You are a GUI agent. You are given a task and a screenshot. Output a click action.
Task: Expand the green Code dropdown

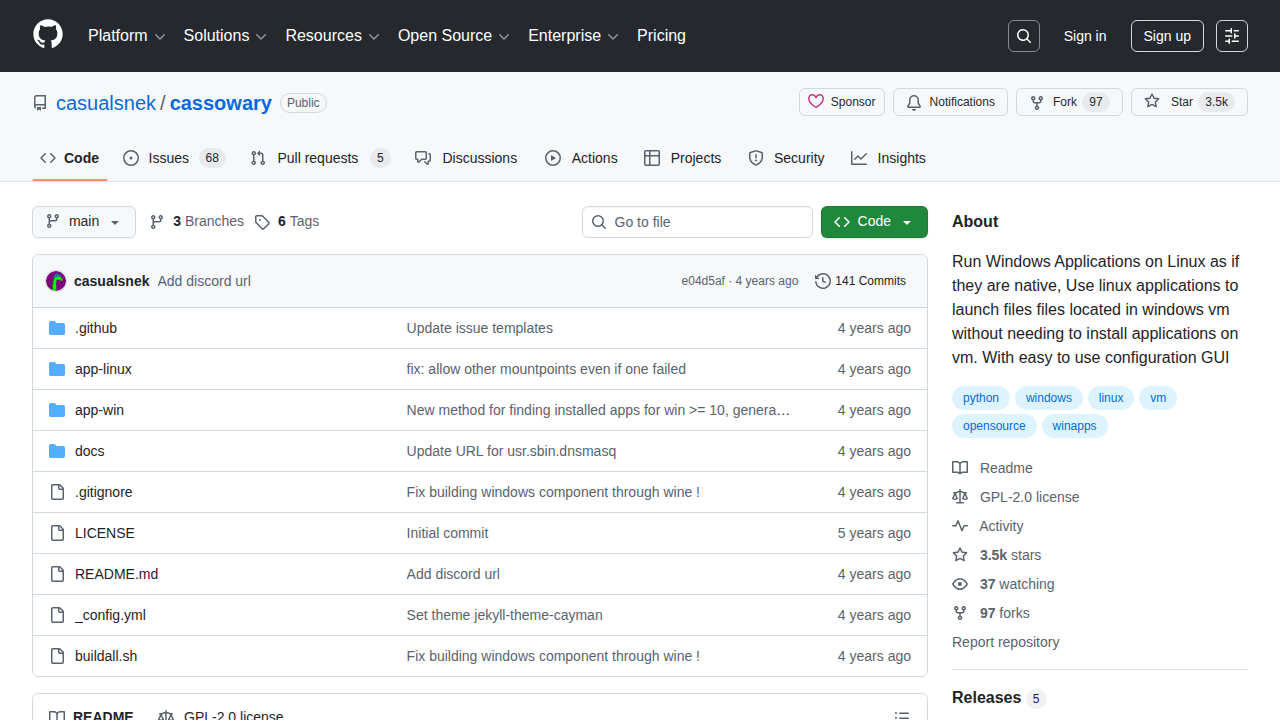tap(873, 221)
